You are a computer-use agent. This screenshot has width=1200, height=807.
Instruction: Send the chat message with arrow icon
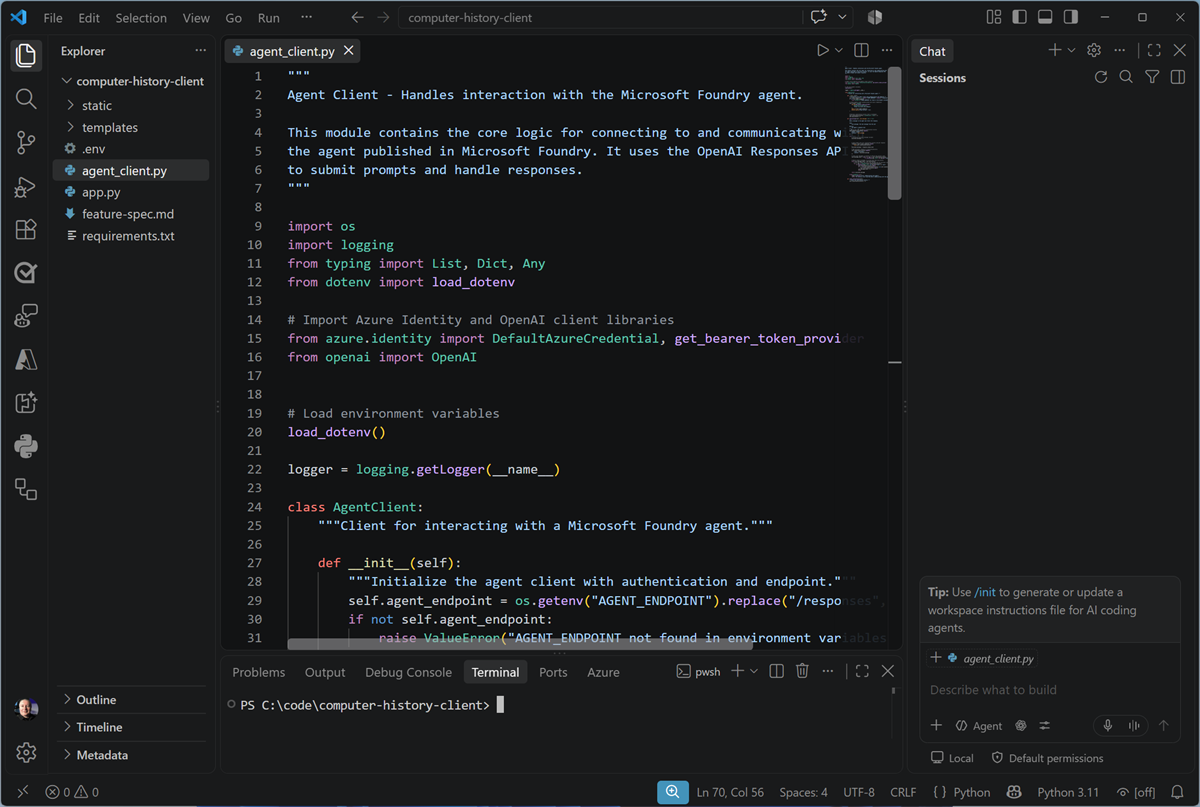click(1163, 726)
